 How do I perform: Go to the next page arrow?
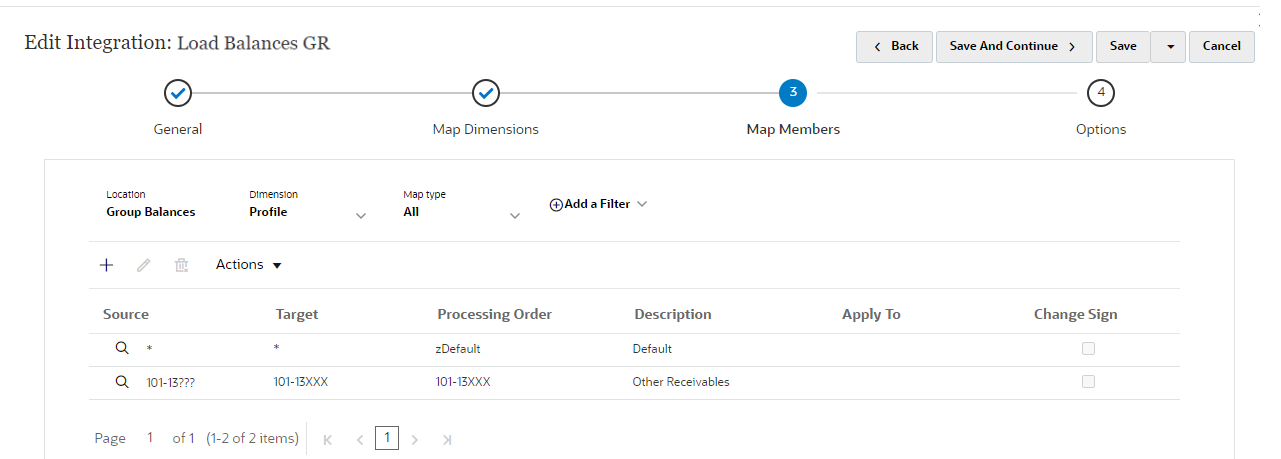415,439
